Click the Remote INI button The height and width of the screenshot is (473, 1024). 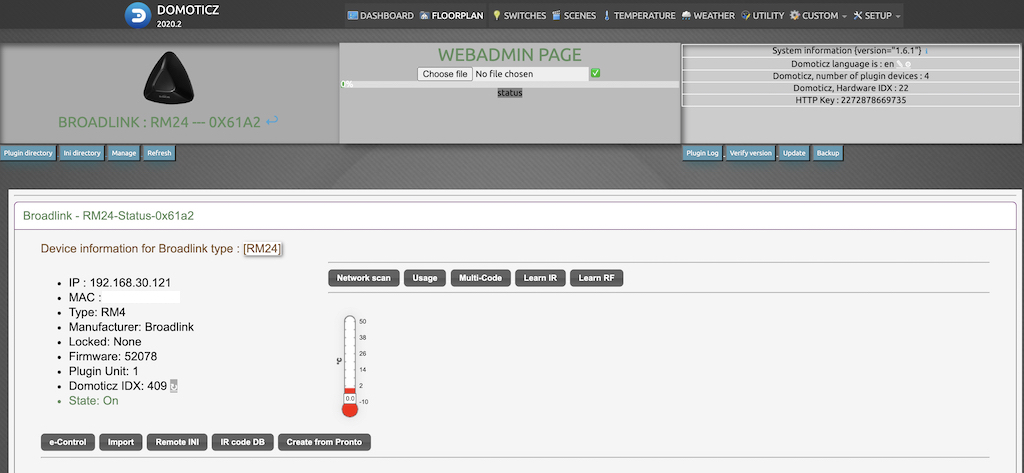tap(177, 442)
